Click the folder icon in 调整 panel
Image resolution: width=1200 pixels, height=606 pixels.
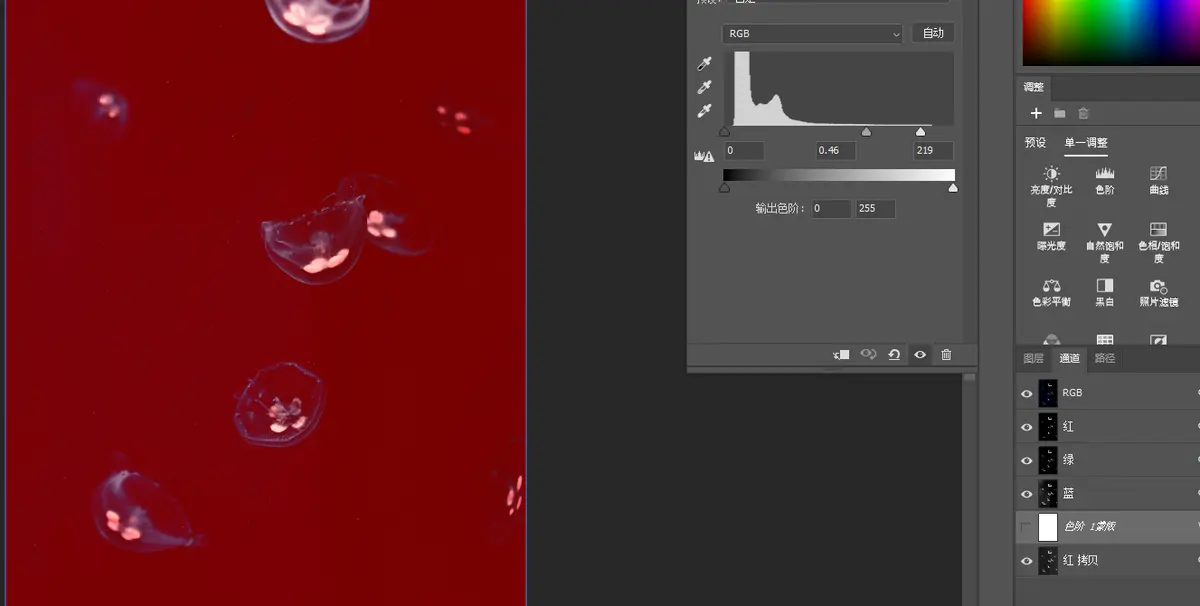[1060, 113]
